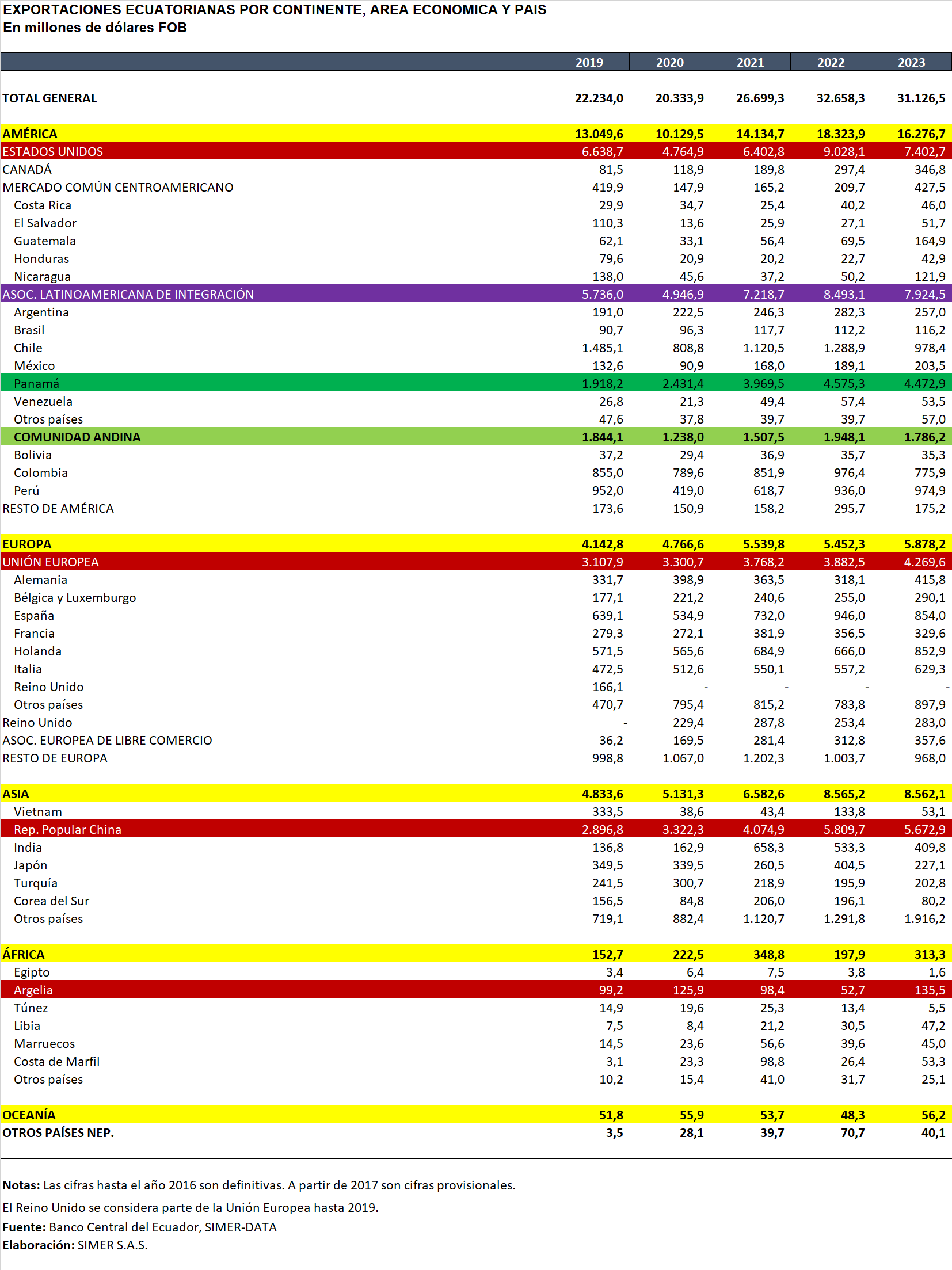
Task: Click the Japón row label
Action: pos(31,865)
